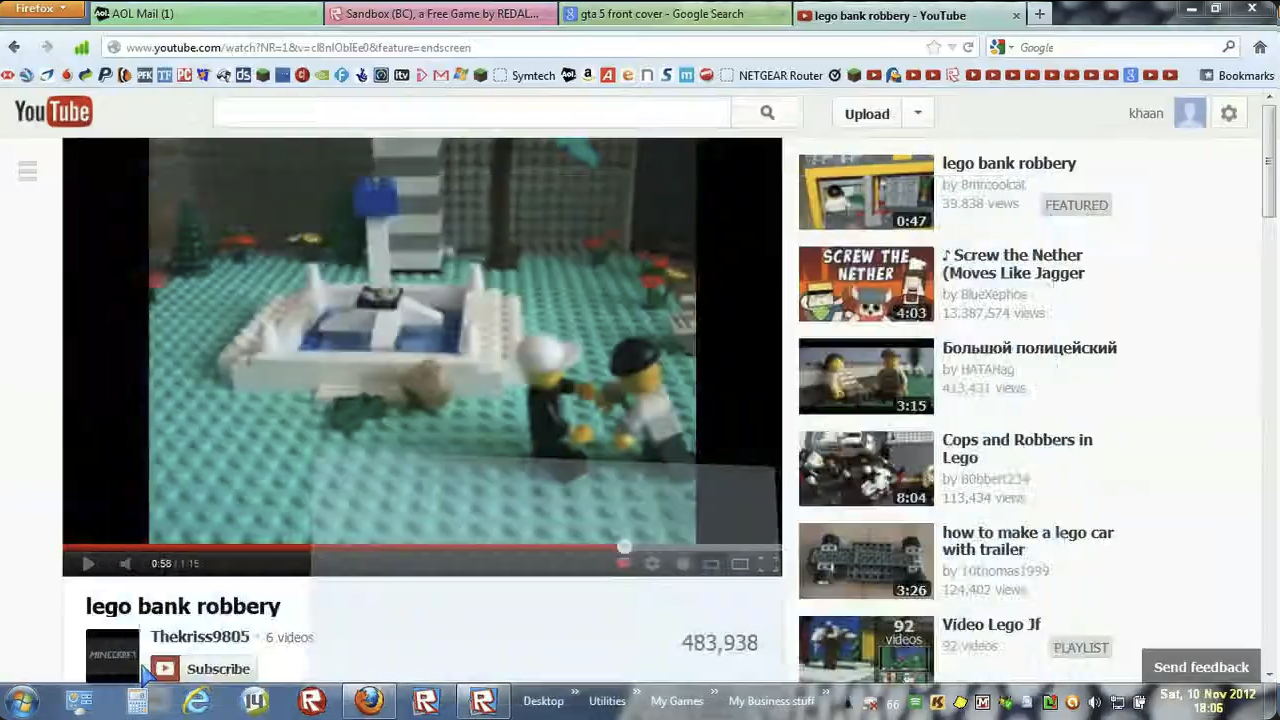Subscribe to Thekriss9805 channel
Image resolution: width=1280 pixels, height=720 pixels.
point(203,669)
